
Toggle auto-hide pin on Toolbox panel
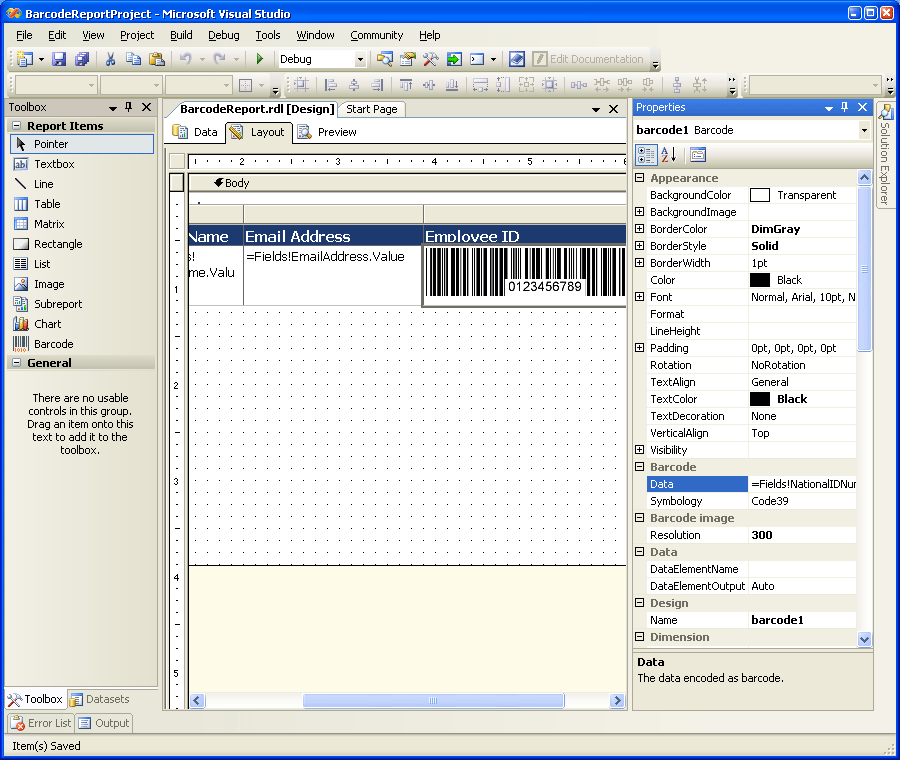pos(128,107)
